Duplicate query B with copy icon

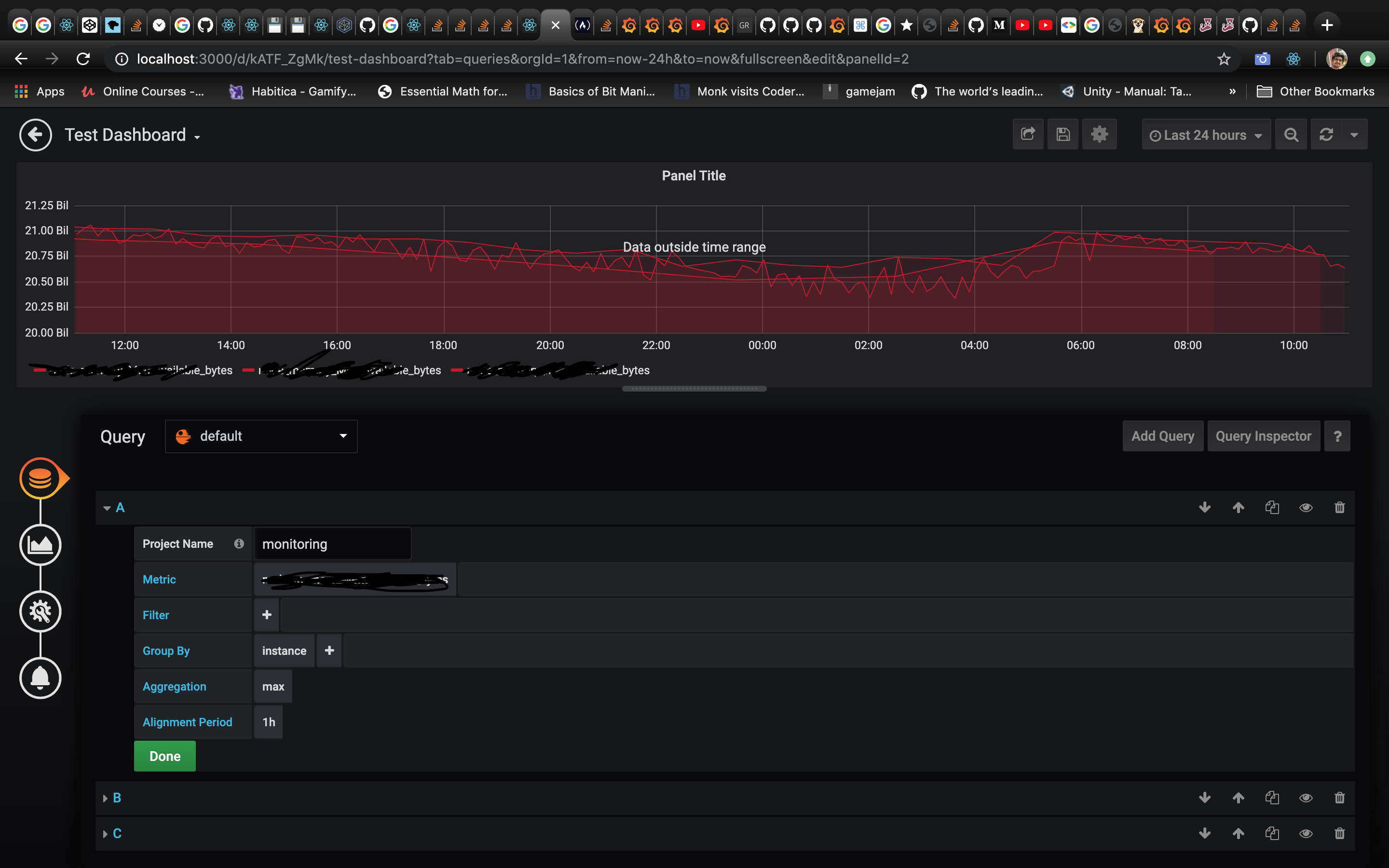coord(1272,798)
